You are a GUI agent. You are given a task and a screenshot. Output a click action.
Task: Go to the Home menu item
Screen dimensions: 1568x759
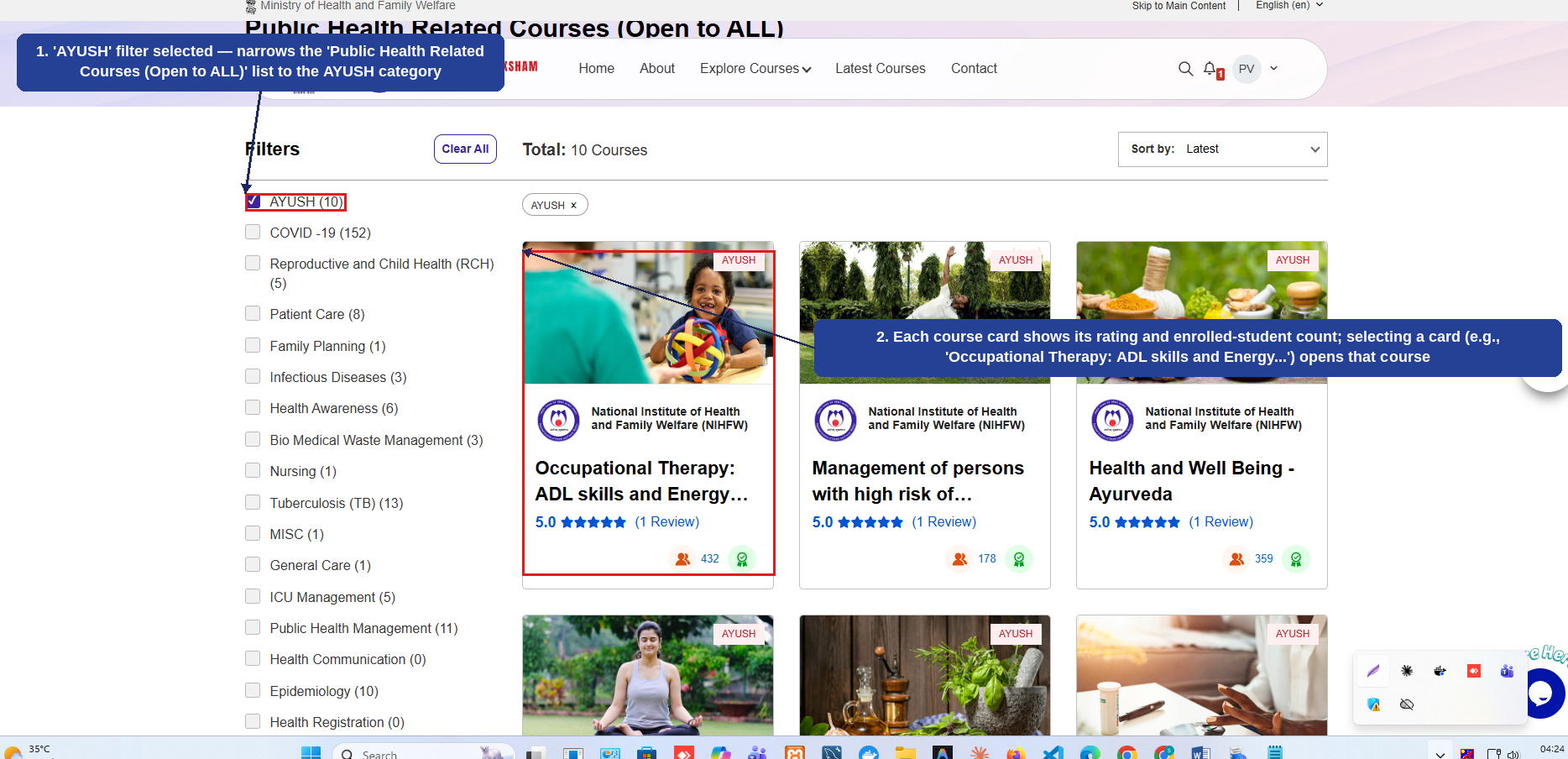(x=597, y=69)
